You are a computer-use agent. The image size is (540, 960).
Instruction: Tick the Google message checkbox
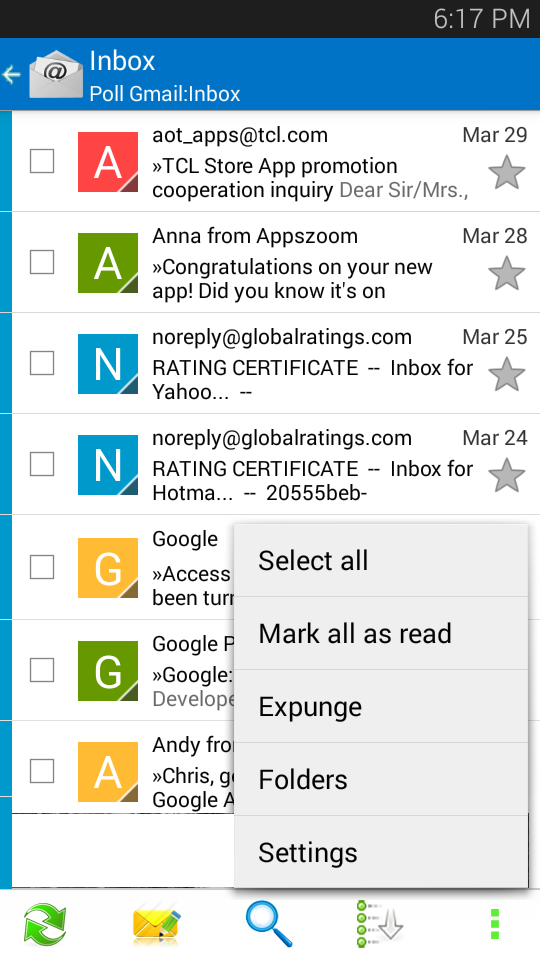click(42, 568)
